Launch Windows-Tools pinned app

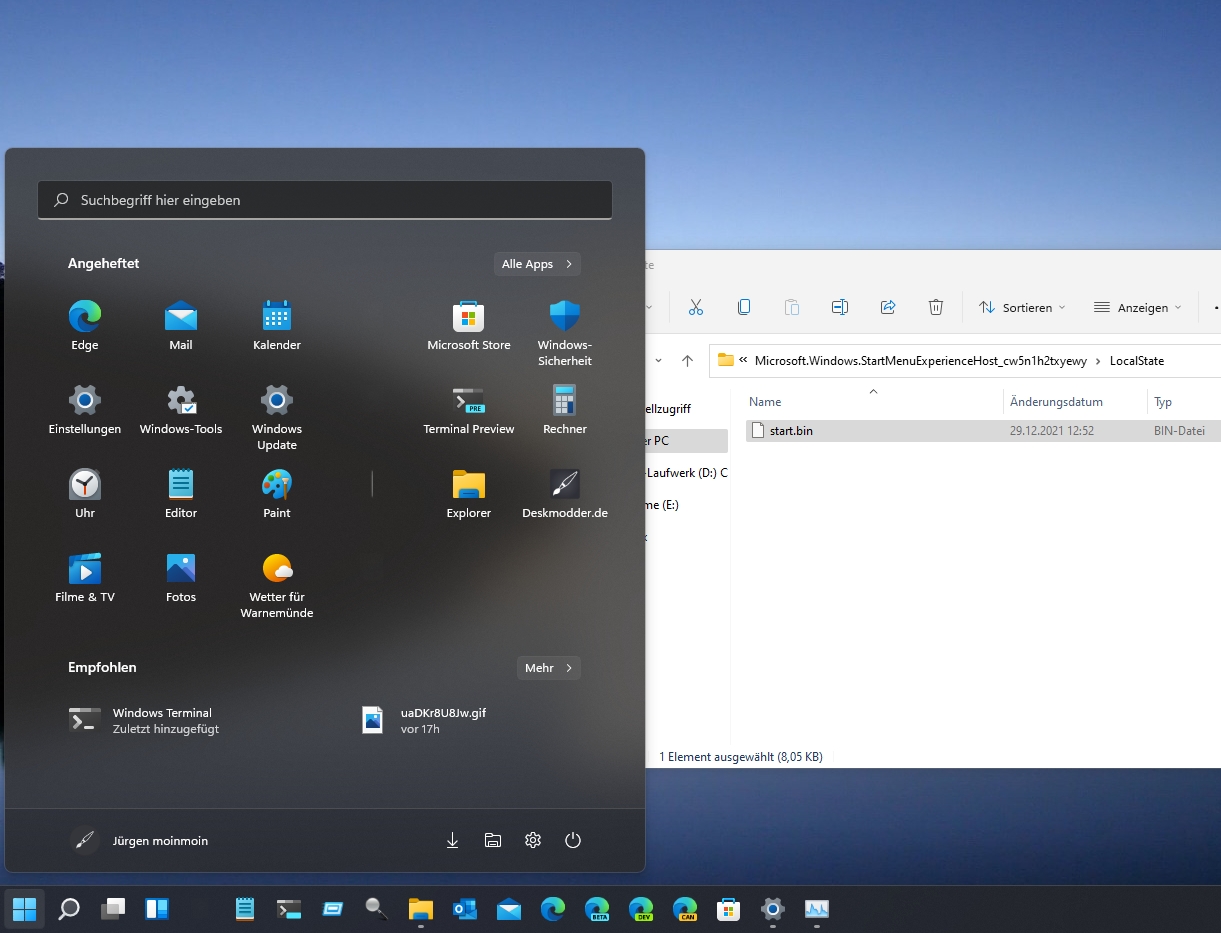tap(181, 410)
